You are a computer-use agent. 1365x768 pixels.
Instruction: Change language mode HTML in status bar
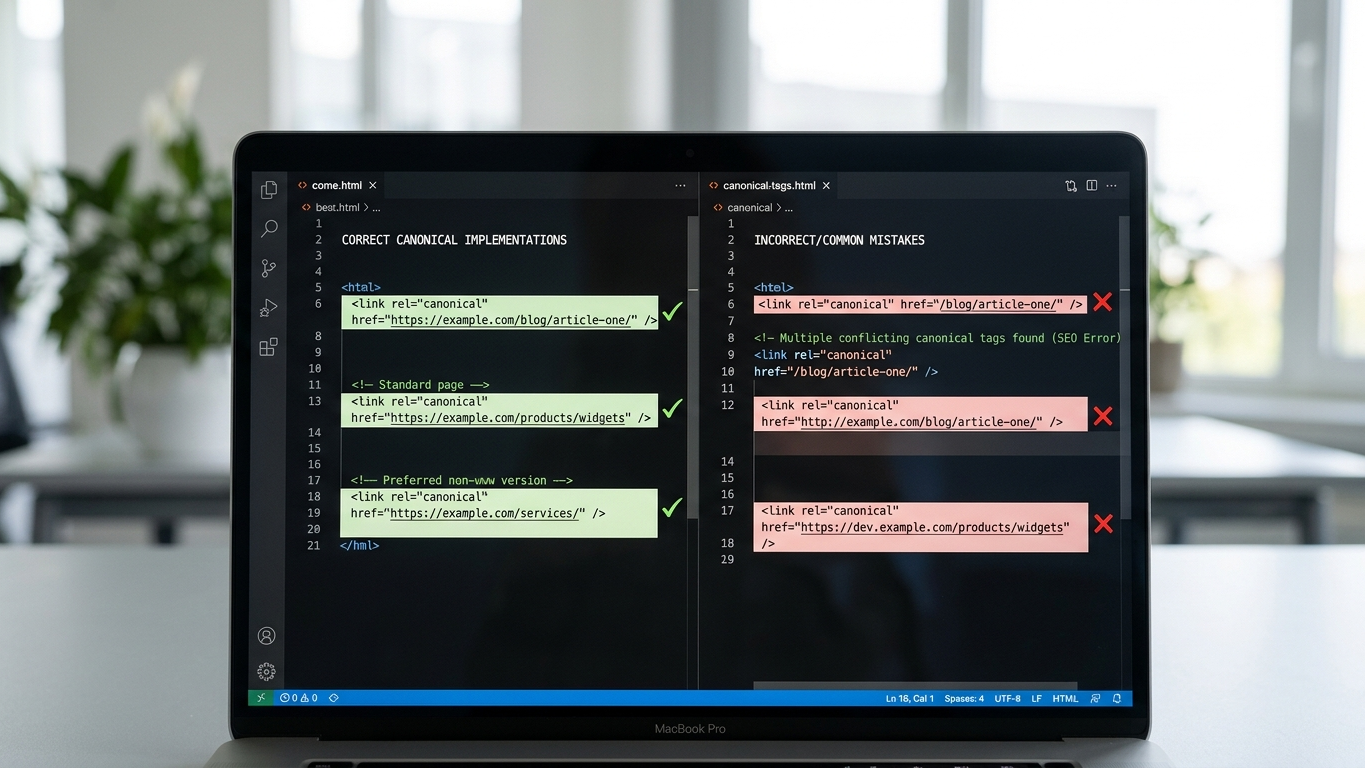(1065, 698)
